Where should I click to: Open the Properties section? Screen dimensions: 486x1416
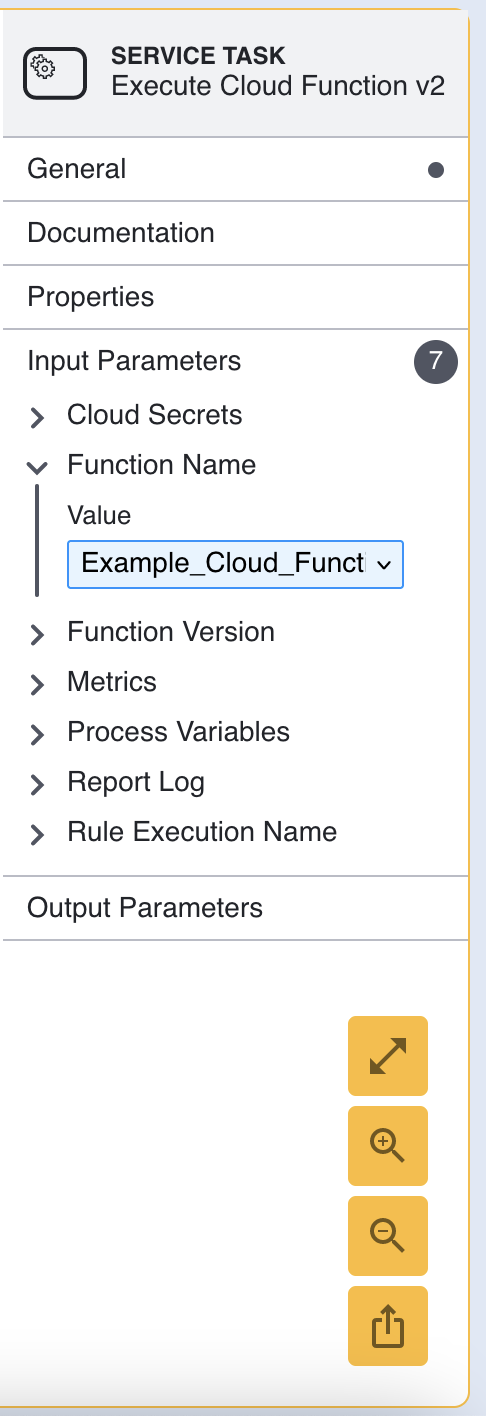[236, 297]
